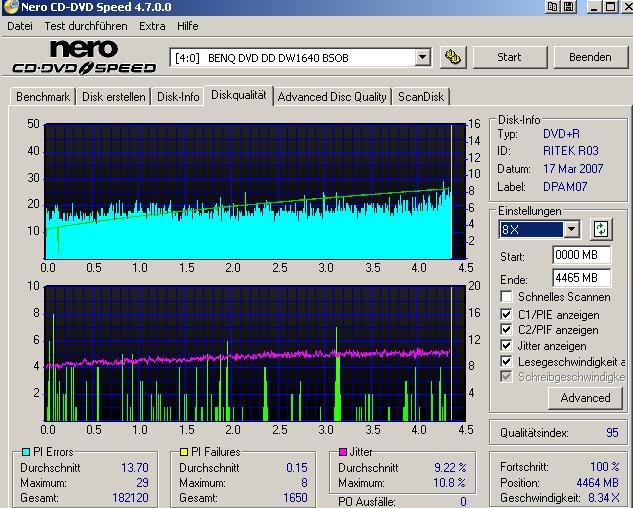
Task: Uncheck C2/PIF anzeigen
Action: (x=506, y=330)
